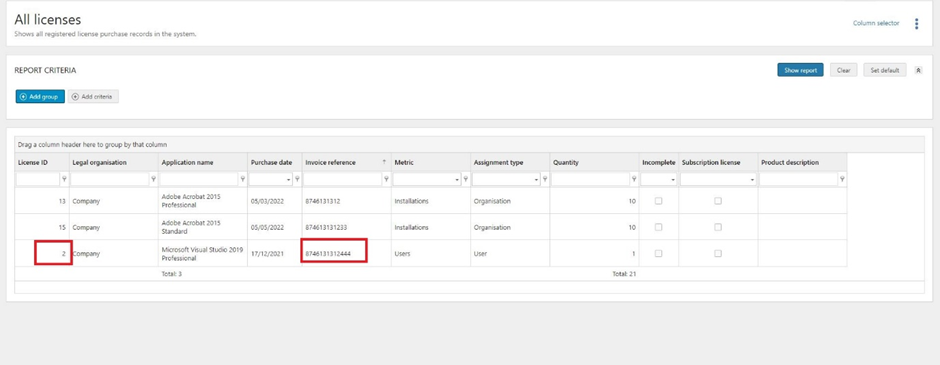This screenshot has width=940, height=365.
Task: Focus the Product description filter field
Action: coord(799,179)
